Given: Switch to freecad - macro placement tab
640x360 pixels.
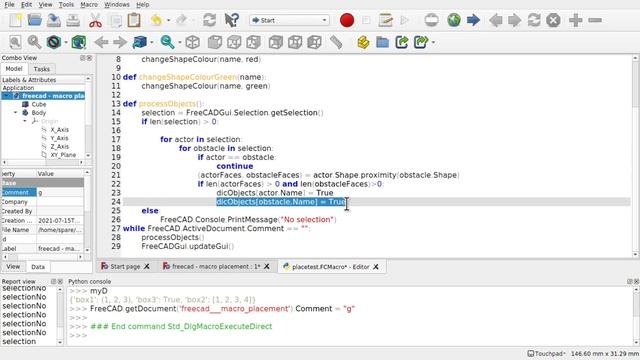Looking at the screenshot, I should tap(216, 266).
